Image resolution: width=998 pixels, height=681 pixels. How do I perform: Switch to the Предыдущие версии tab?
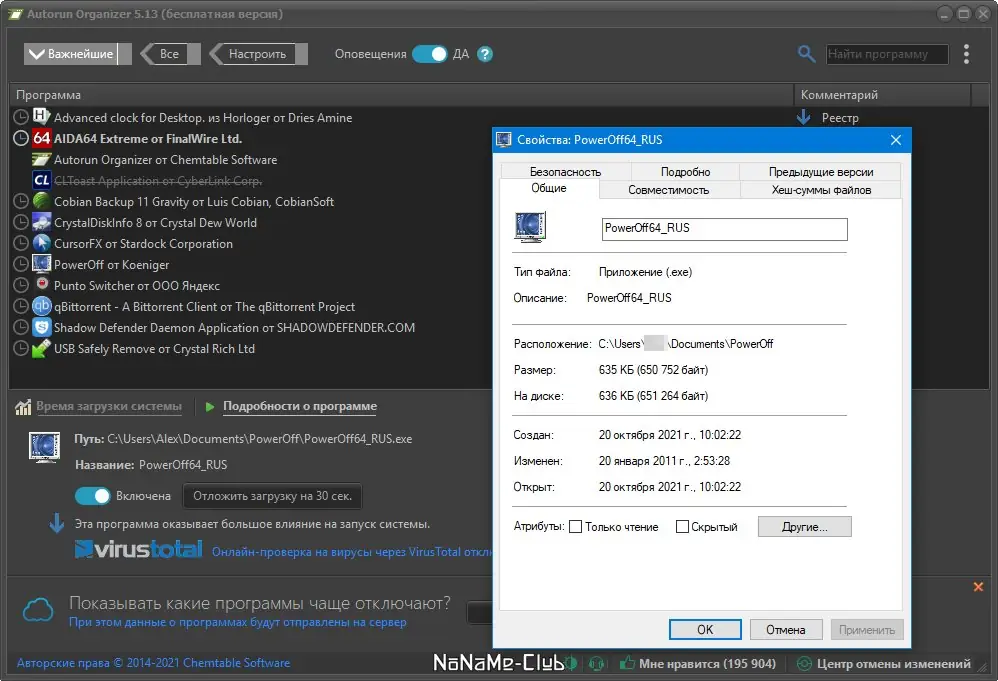821,172
